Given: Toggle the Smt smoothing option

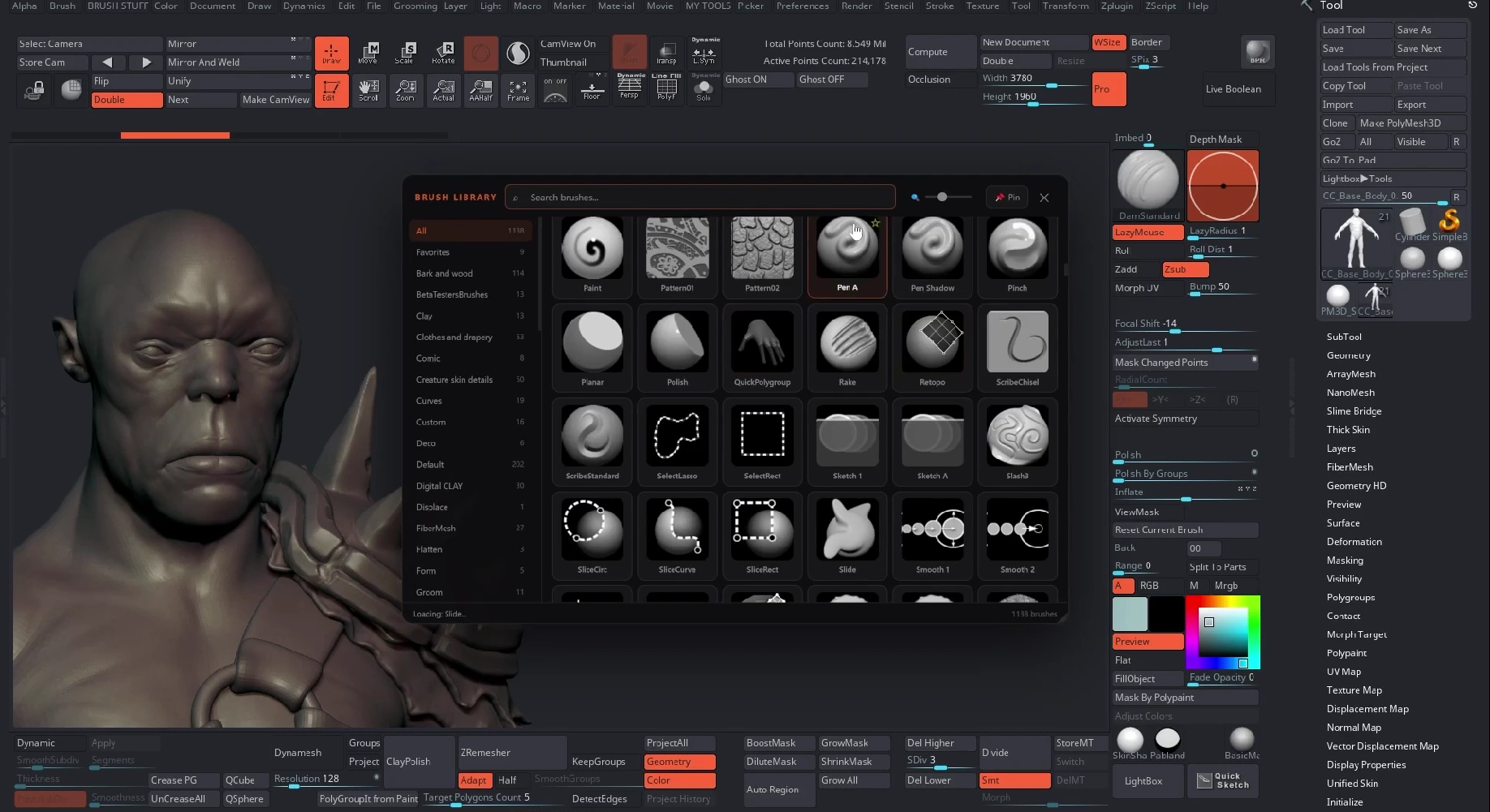Looking at the screenshot, I should [x=1014, y=780].
